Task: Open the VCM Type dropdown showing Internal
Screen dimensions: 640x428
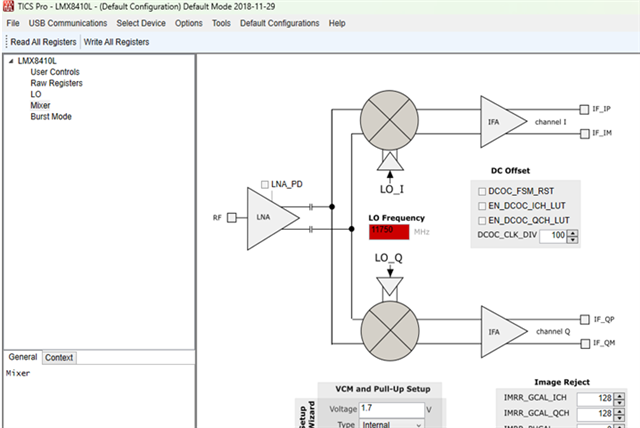Action: pyautogui.click(x=392, y=424)
